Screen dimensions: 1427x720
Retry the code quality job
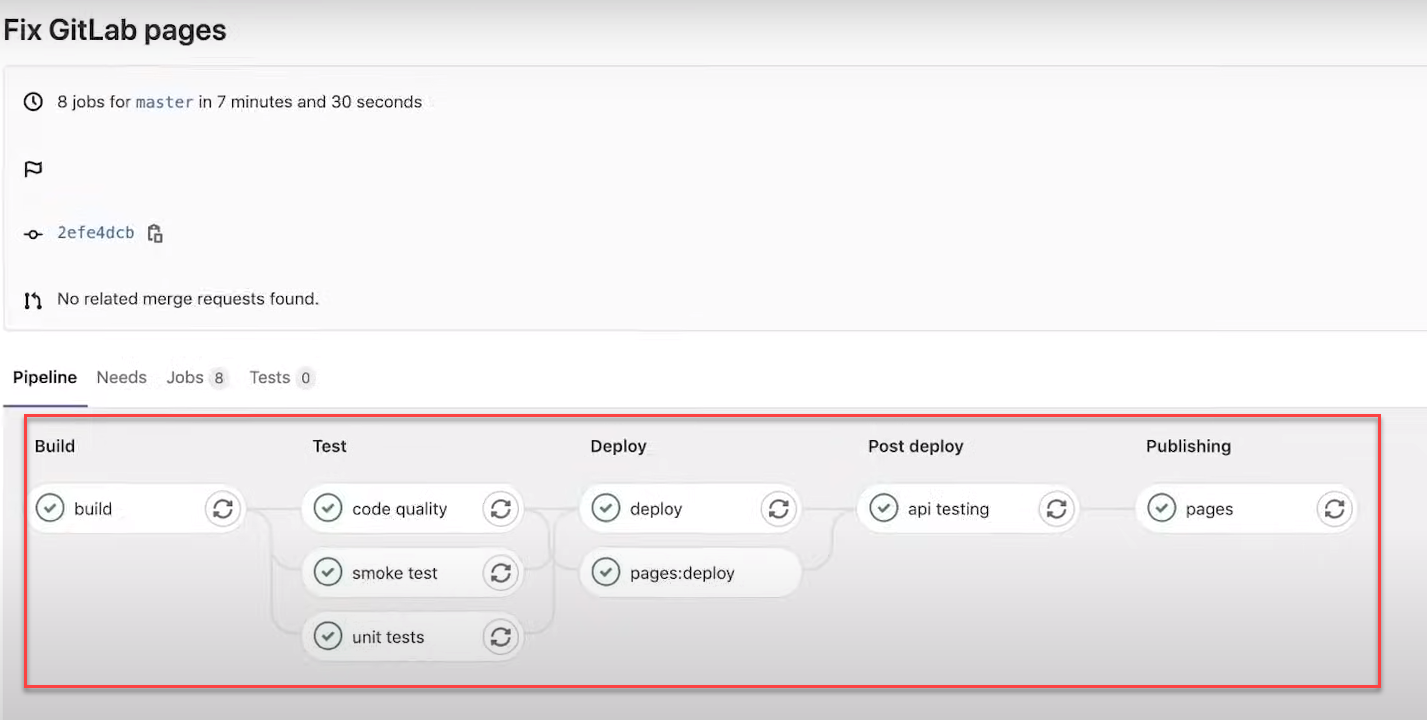(x=500, y=508)
